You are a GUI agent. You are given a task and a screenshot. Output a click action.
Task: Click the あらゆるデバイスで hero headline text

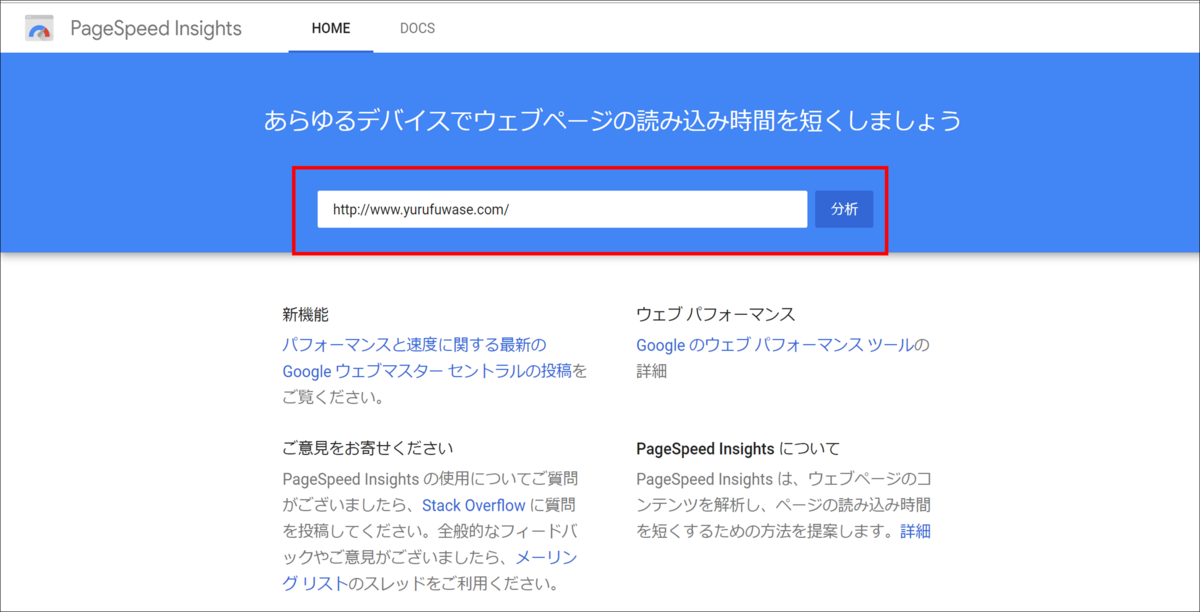(x=612, y=121)
